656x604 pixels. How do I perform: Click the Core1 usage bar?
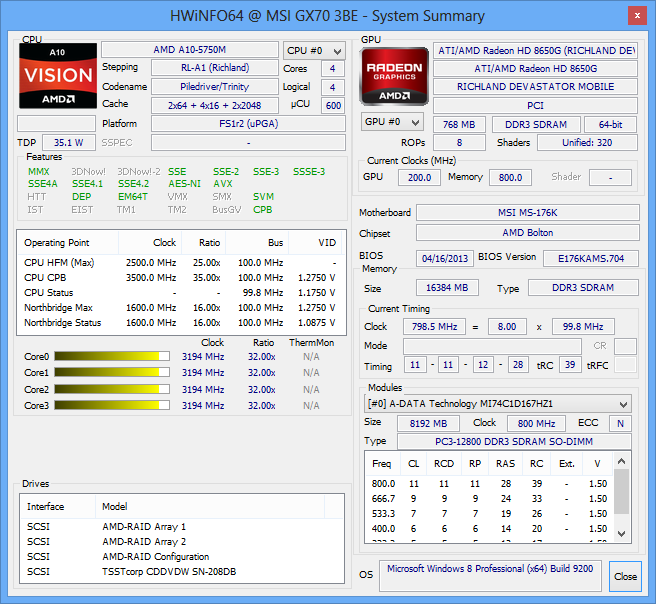click(112, 372)
